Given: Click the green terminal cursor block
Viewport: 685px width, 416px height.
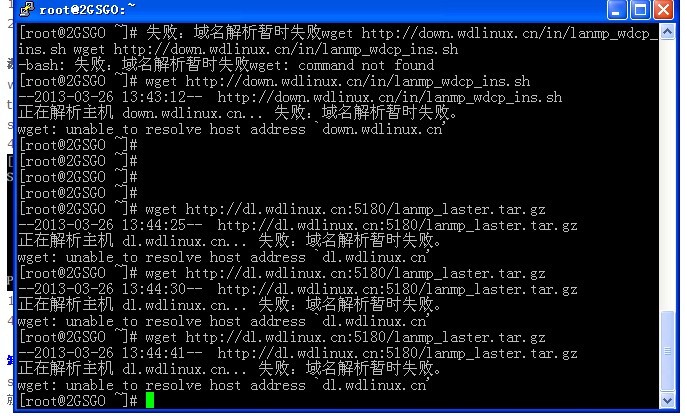Looking at the screenshot, I should coord(150,400).
